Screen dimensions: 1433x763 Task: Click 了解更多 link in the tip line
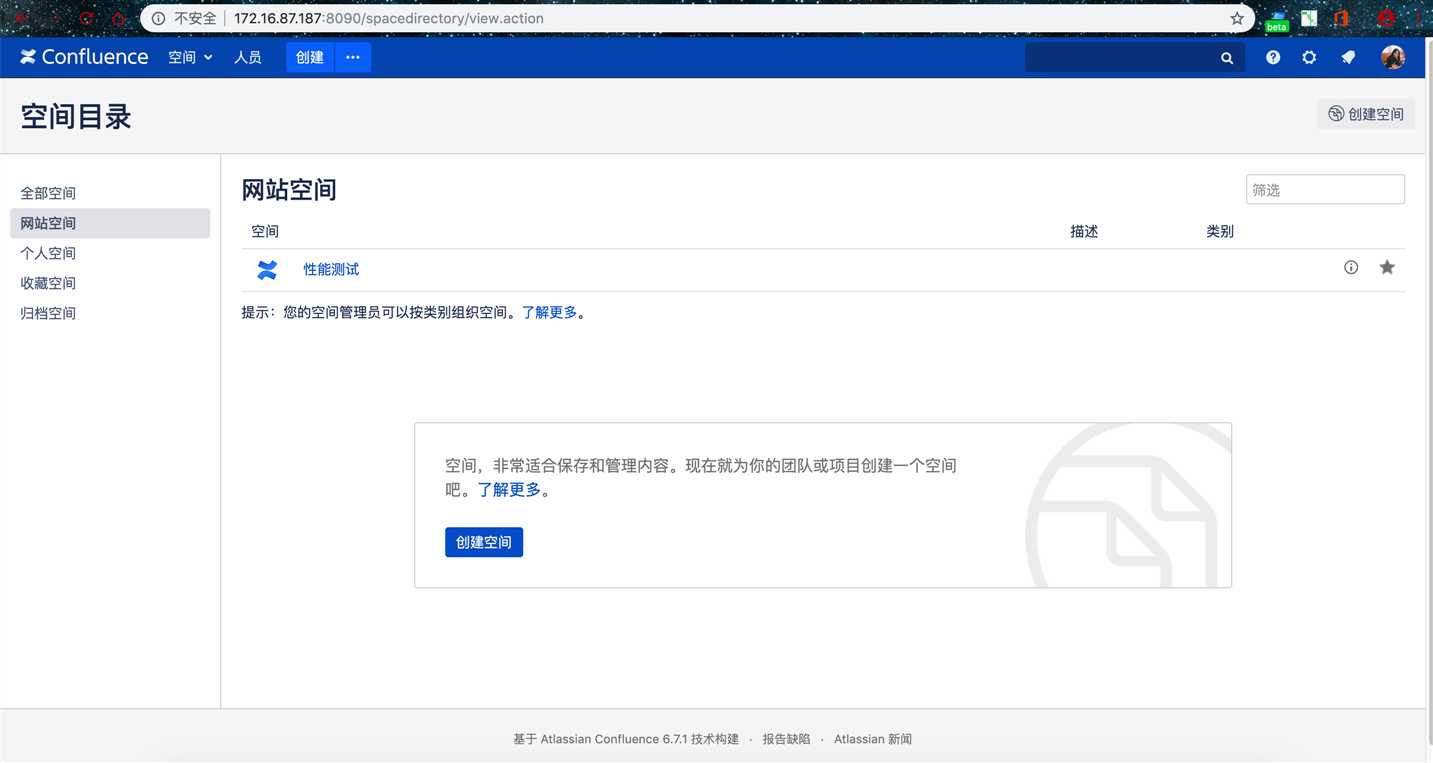549,312
